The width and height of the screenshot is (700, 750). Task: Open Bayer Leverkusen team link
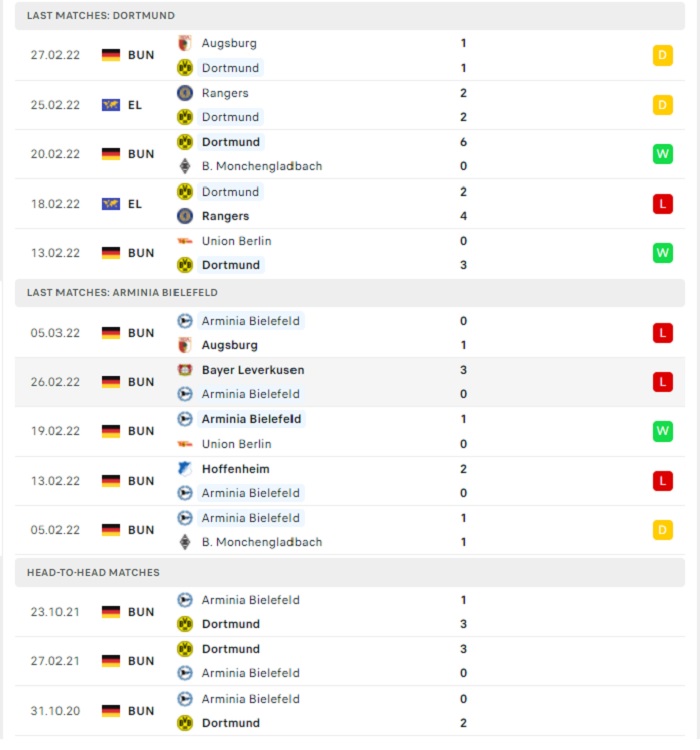(253, 370)
